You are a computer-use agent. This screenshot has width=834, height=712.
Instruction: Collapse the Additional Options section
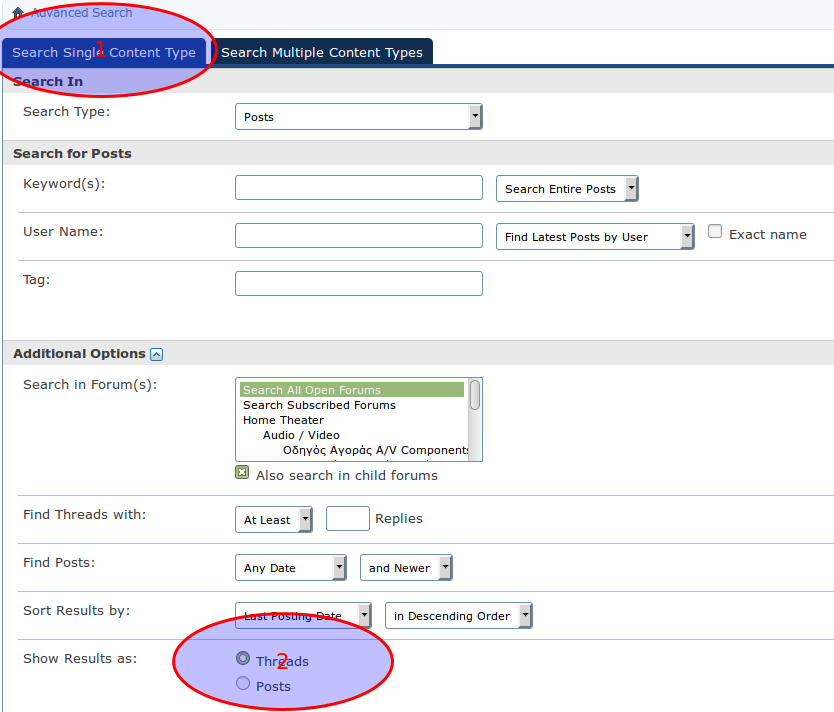click(x=157, y=354)
